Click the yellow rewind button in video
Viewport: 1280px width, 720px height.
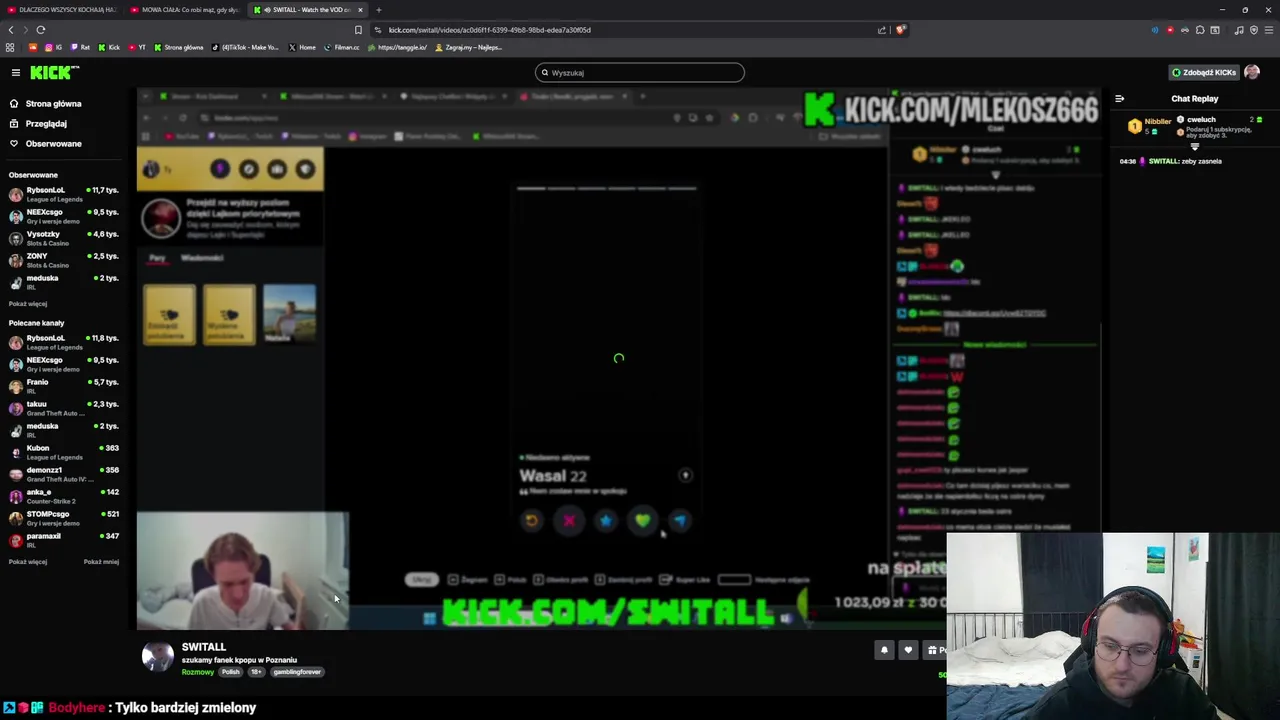tap(532, 520)
